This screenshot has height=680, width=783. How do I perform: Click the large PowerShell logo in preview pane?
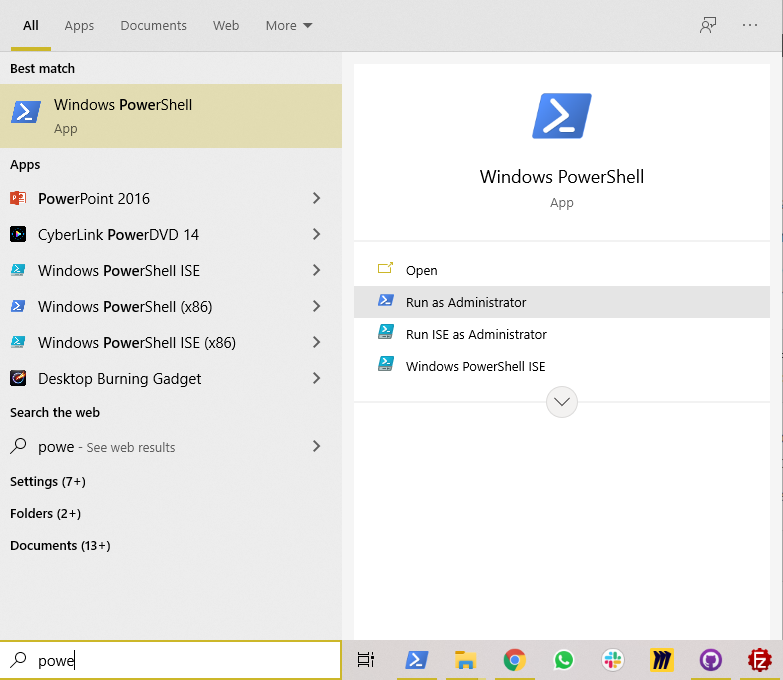pos(562,116)
